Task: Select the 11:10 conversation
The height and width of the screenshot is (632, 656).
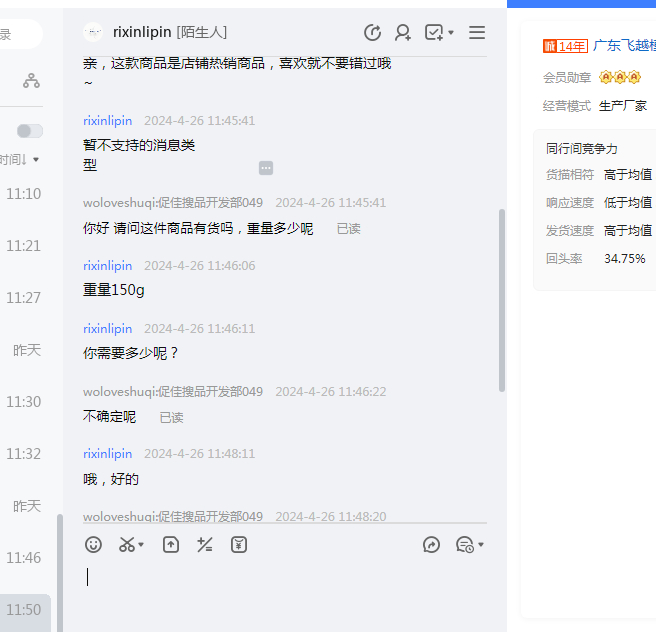Action: click(x=24, y=194)
